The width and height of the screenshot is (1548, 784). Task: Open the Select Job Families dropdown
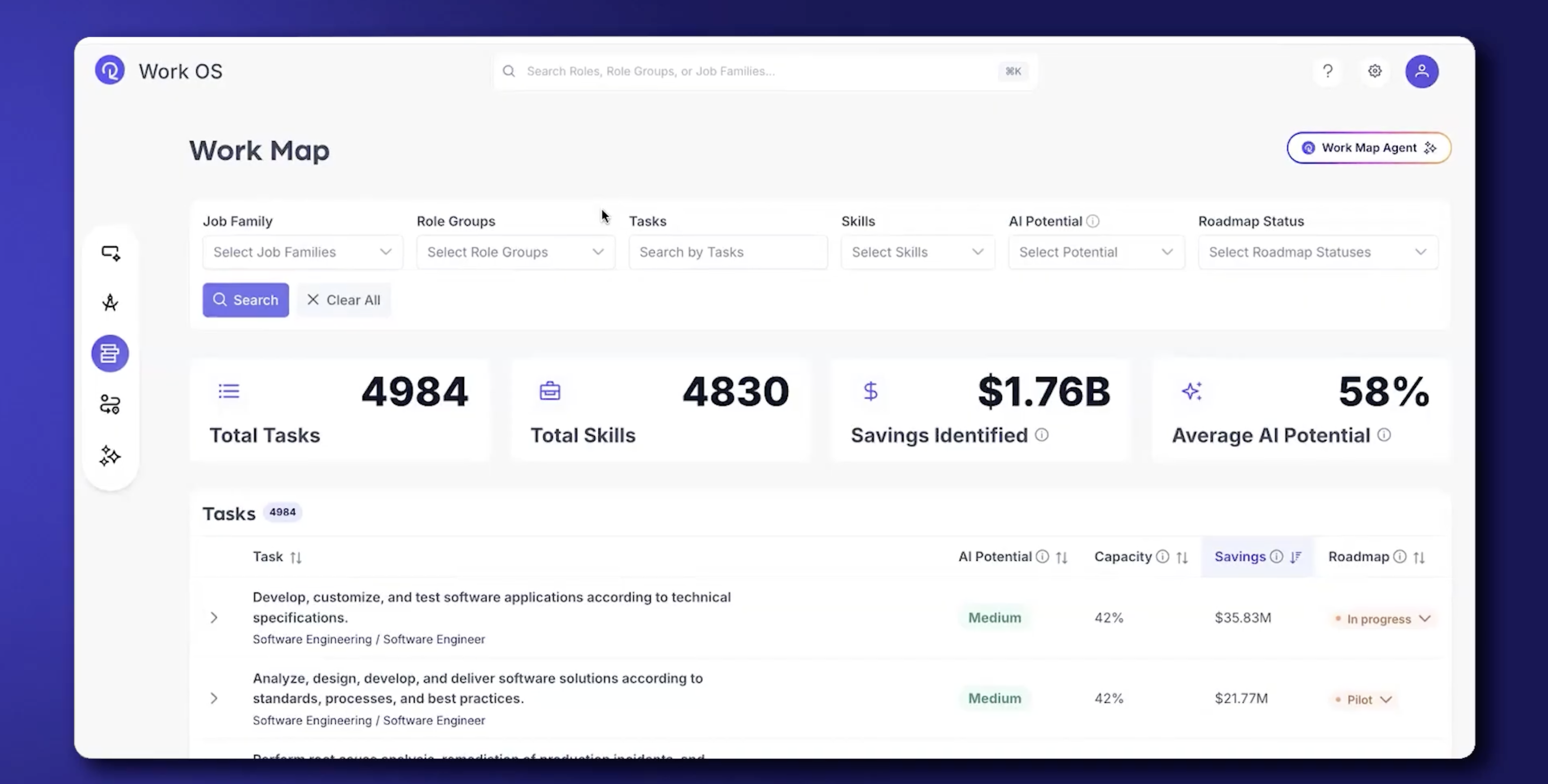click(x=302, y=252)
